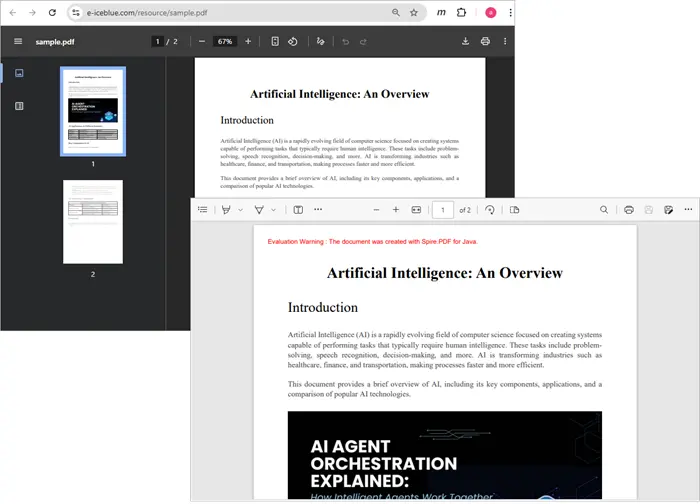Open the search magnifier in Edge PDF toolbar
The width and height of the screenshot is (700, 504).
[x=604, y=210]
